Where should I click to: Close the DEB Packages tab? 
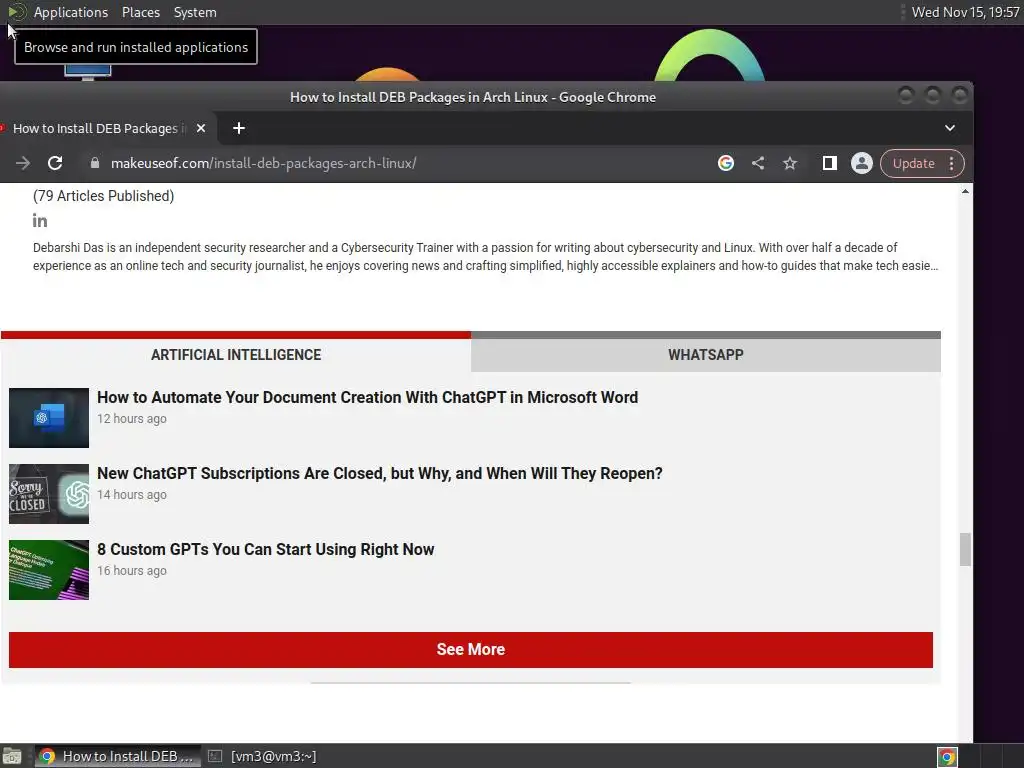point(201,129)
